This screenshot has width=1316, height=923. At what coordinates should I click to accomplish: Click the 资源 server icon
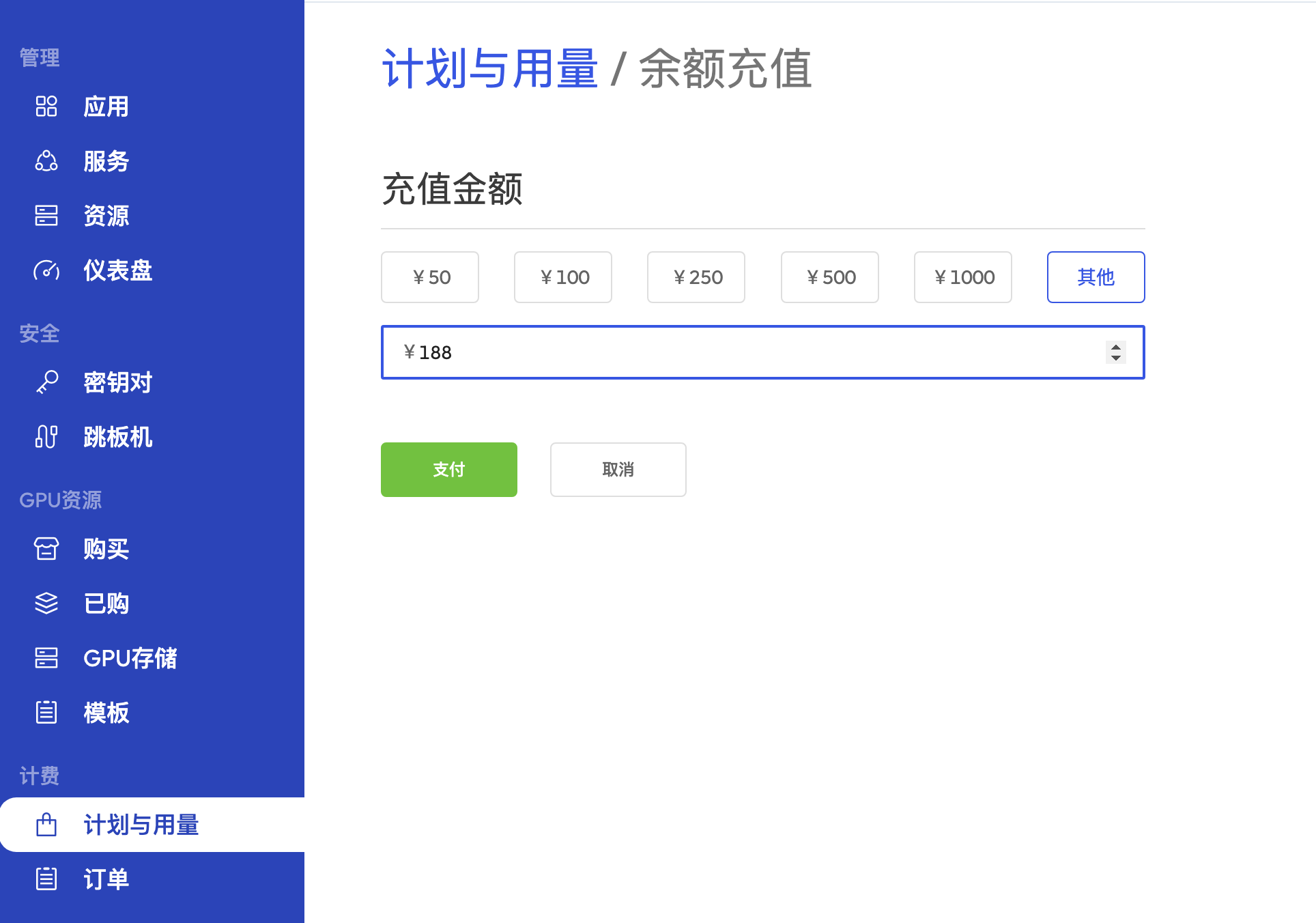tap(46, 216)
